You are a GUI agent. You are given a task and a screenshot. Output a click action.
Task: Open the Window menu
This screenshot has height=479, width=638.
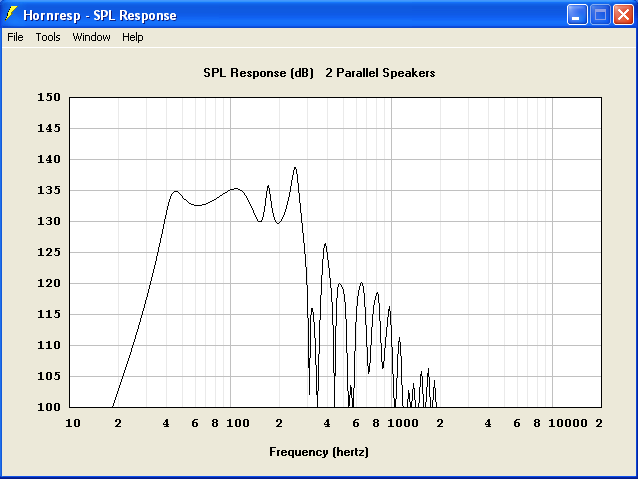click(91, 37)
